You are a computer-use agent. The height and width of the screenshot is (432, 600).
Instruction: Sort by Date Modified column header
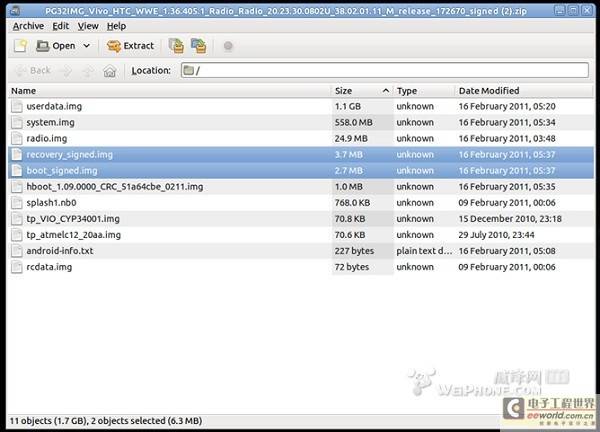tap(524, 91)
